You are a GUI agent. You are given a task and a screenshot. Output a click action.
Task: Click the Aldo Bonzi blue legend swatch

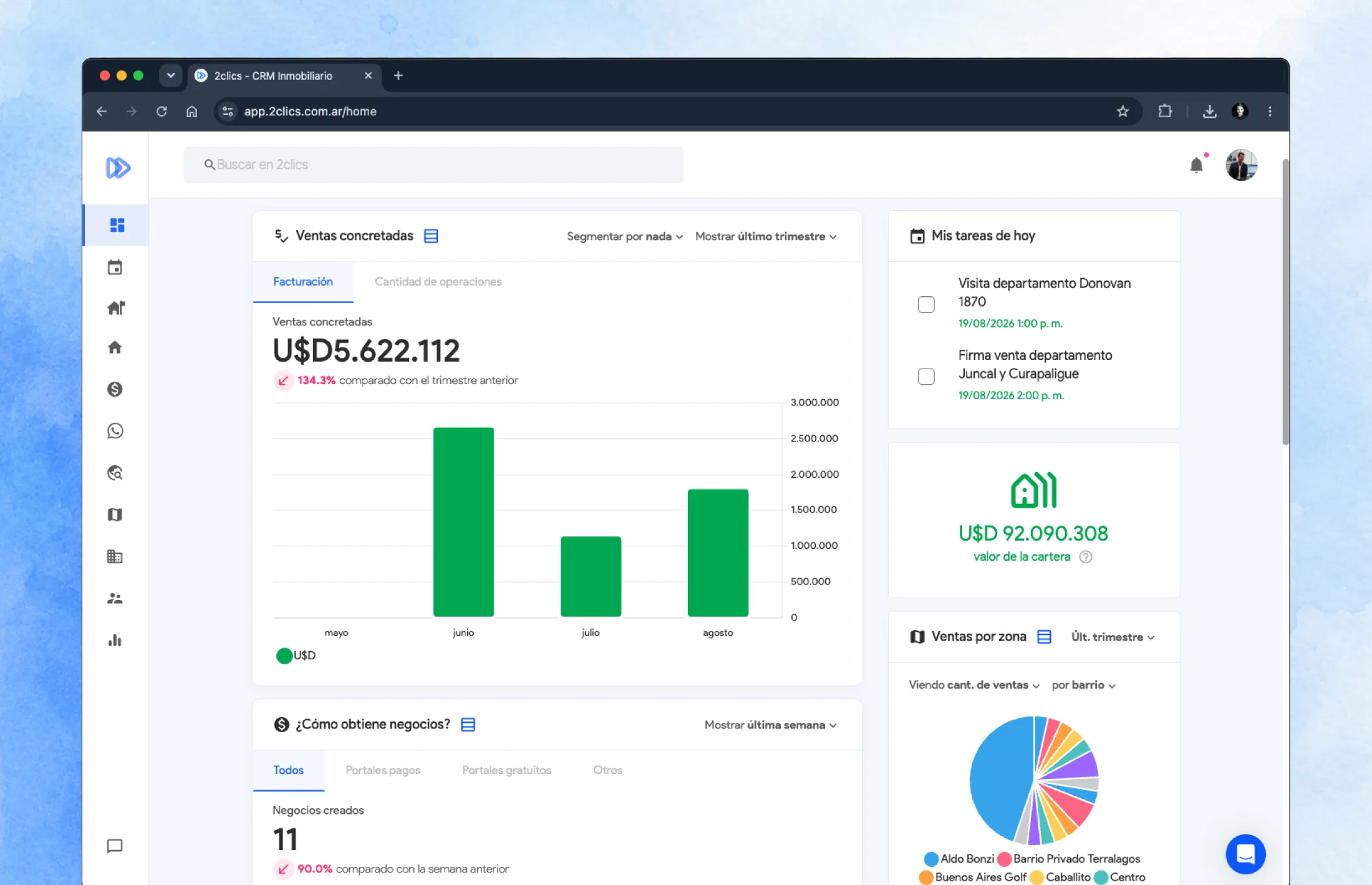coord(931,859)
